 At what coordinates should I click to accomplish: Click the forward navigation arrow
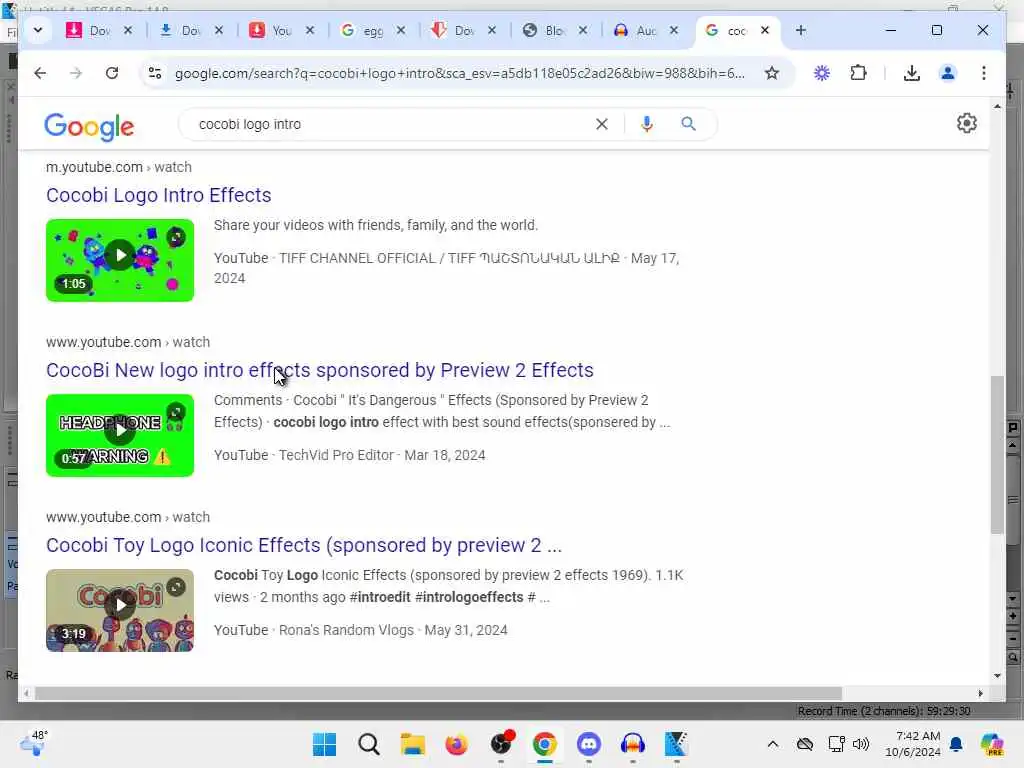[x=76, y=73]
